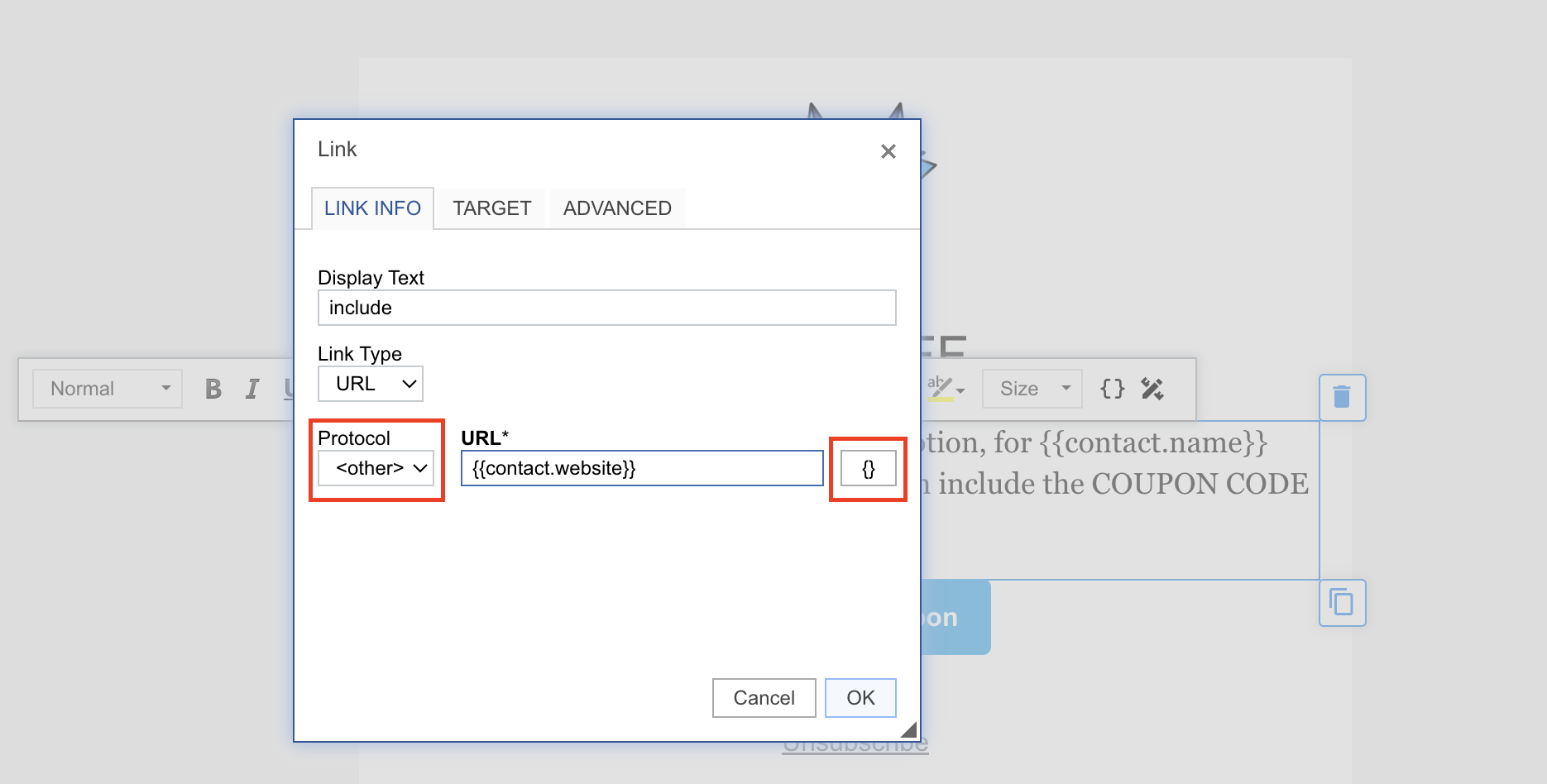Expand the font Size dropdown
This screenshot has width=1547, height=784.
(1032, 389)
